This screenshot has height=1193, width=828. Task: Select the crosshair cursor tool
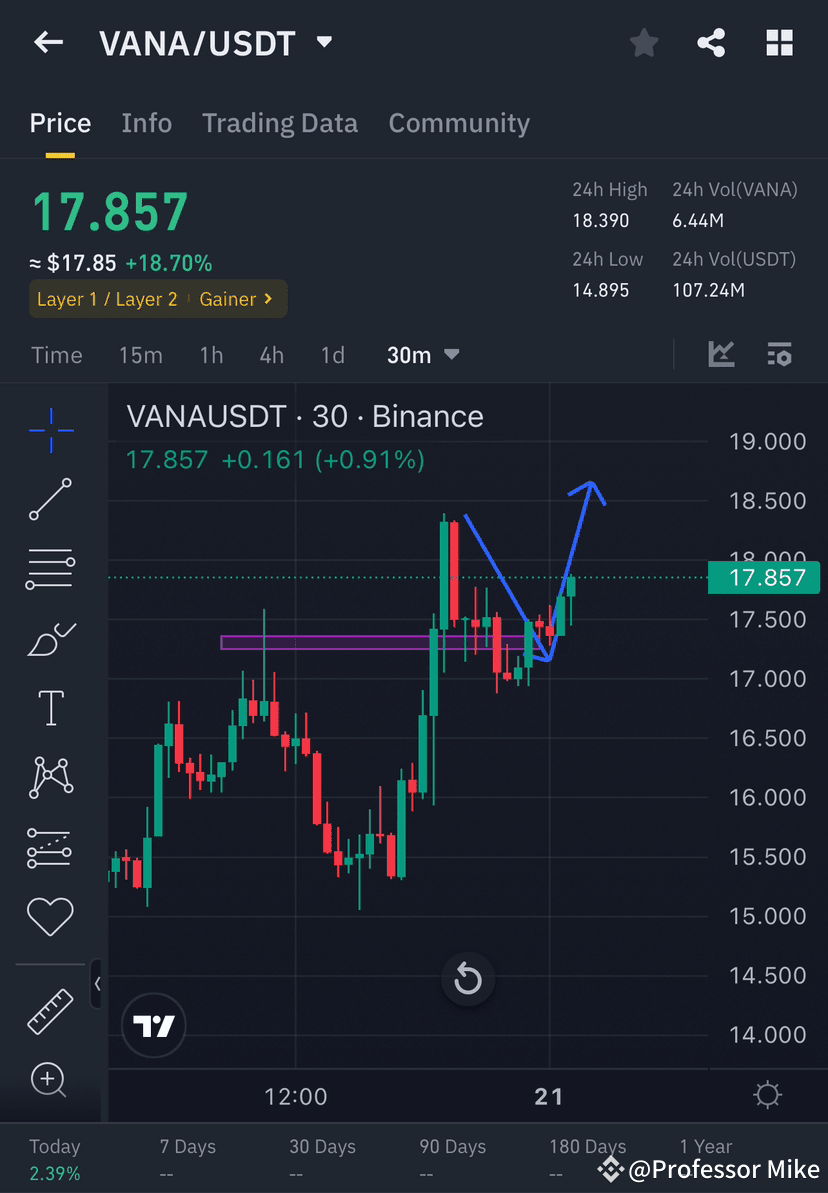tap(50, 430)
